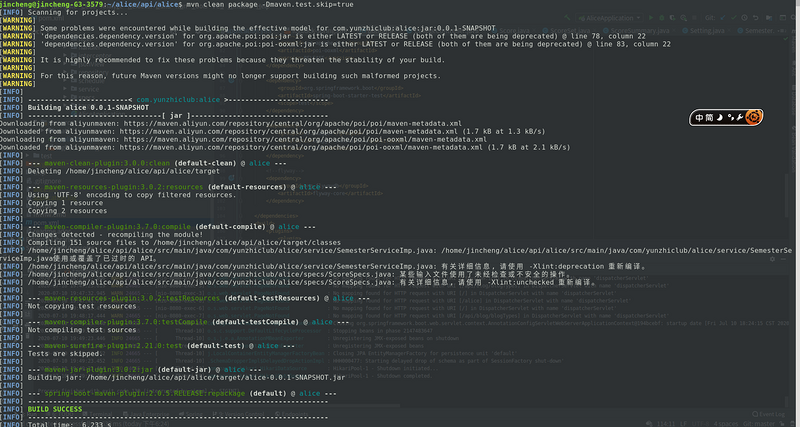This screenshot has height=427, width=800.
Task: Click the 'Compiling 151 source files' line
Action: click(x=184, y=242)
